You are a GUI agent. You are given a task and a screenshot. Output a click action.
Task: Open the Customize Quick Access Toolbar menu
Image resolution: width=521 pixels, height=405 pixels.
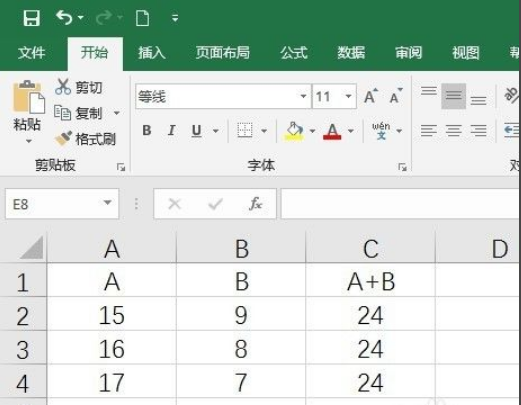click(175, 18)
